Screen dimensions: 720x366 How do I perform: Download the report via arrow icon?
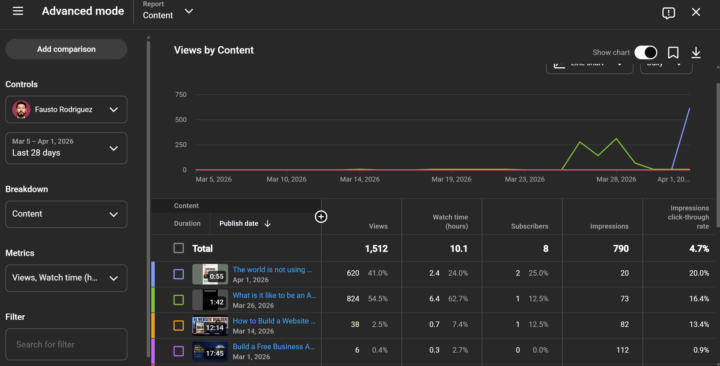coord(696,52)
